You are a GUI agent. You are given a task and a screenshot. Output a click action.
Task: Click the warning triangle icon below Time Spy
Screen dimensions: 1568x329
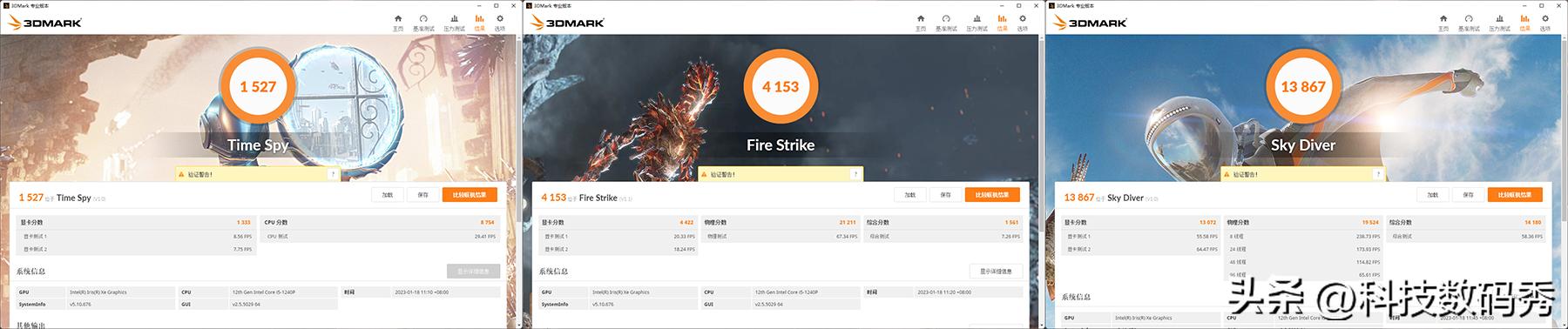click(181, 174)
